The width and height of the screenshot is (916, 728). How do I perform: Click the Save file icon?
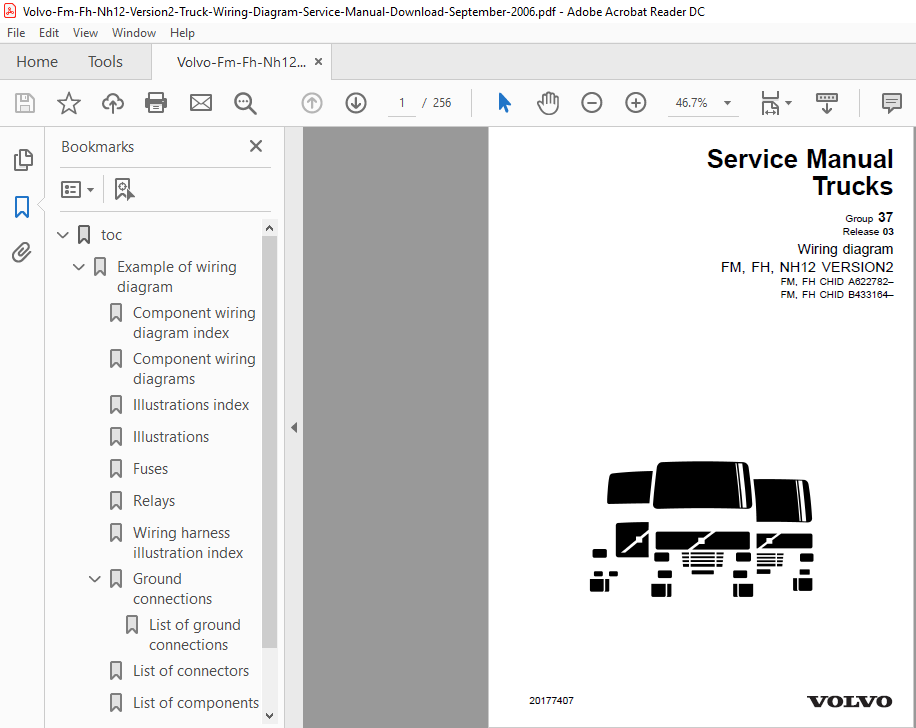point(25,103)
